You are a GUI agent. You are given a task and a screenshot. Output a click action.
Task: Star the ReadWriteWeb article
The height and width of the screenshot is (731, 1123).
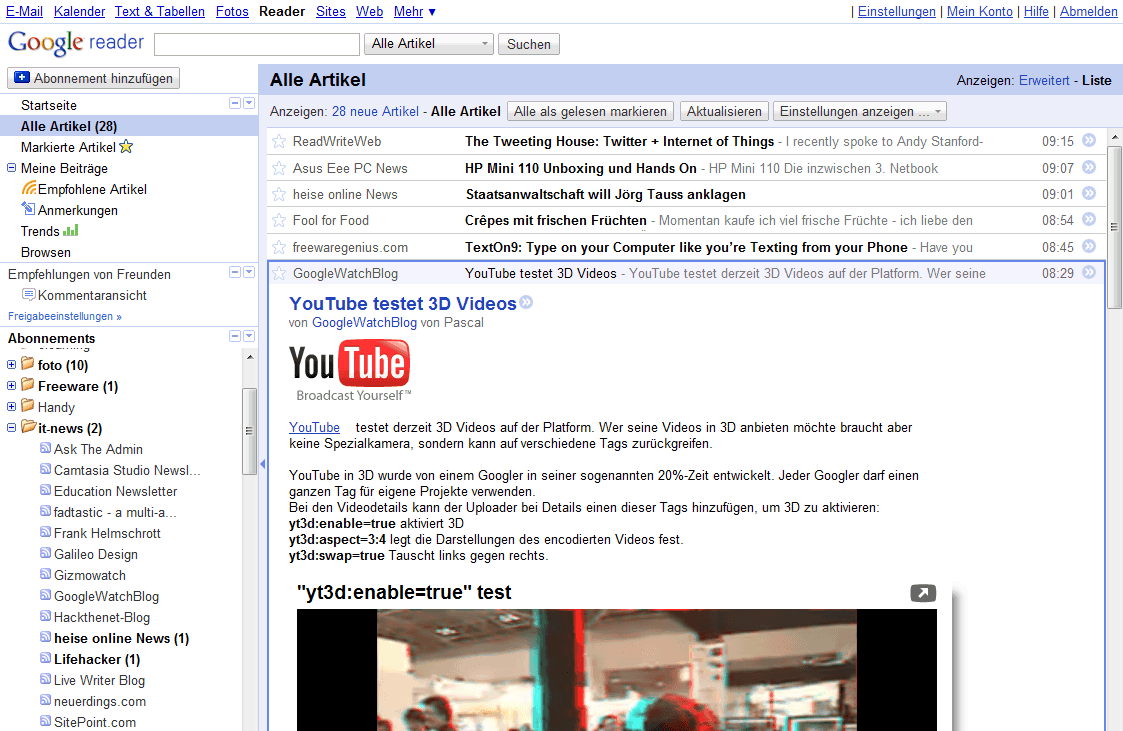click(x=279, y=142)
